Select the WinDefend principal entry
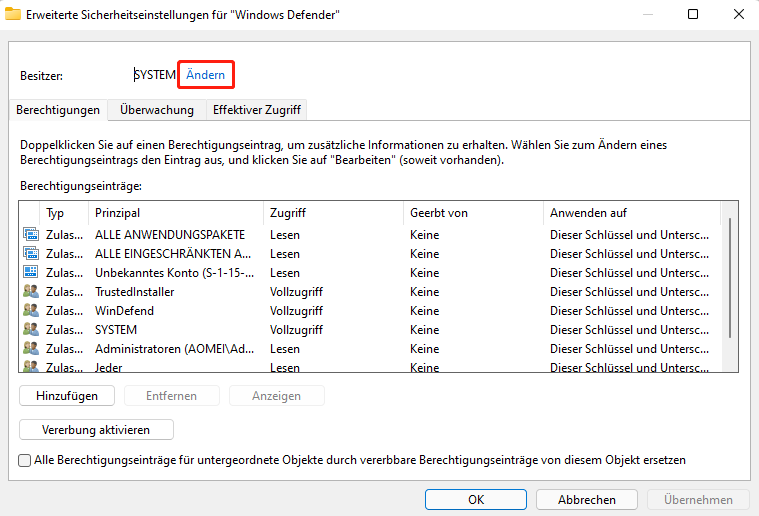 click(124, 310)
